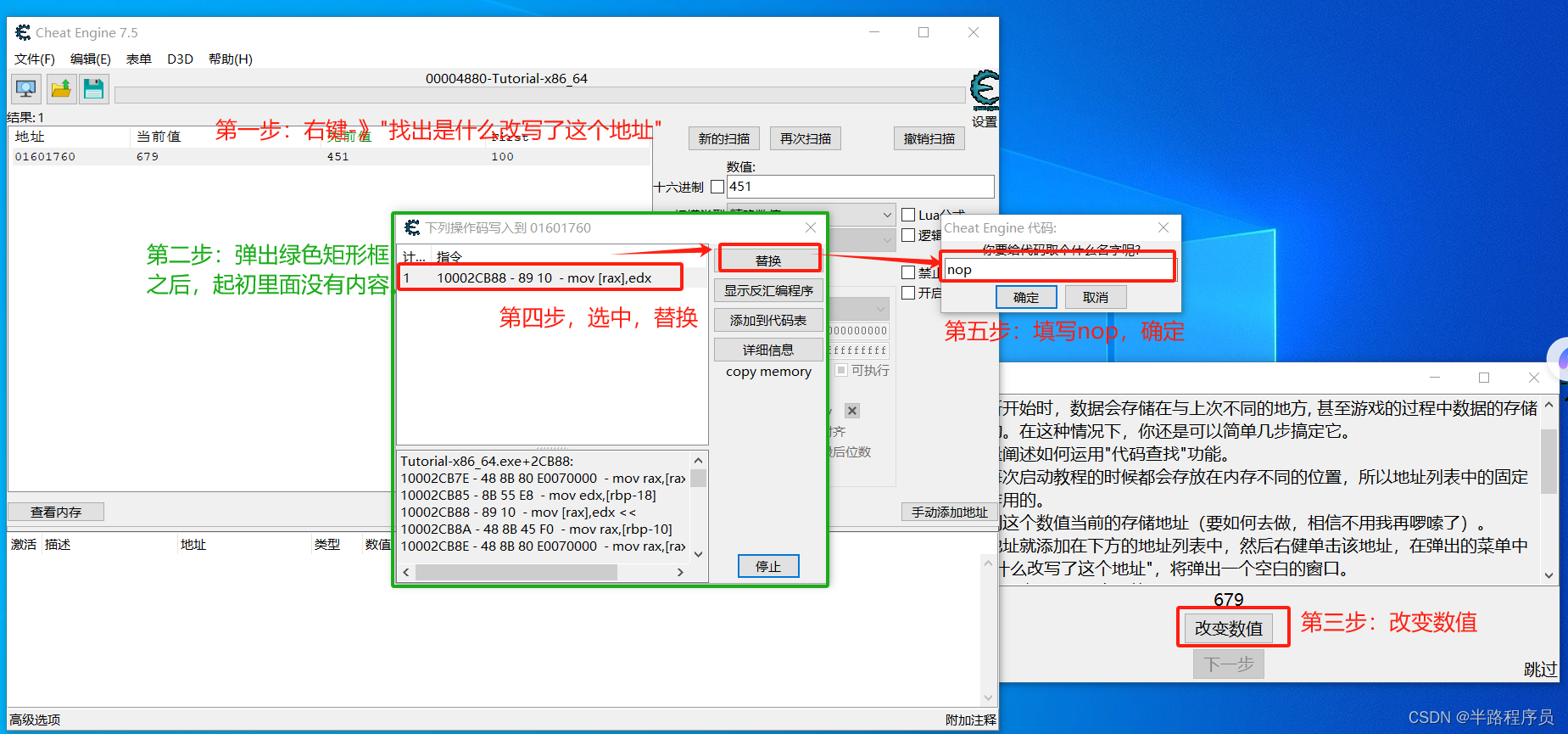
Task: Click 改变数值 in the tutorial window
Action: [x=1229, y=628]
